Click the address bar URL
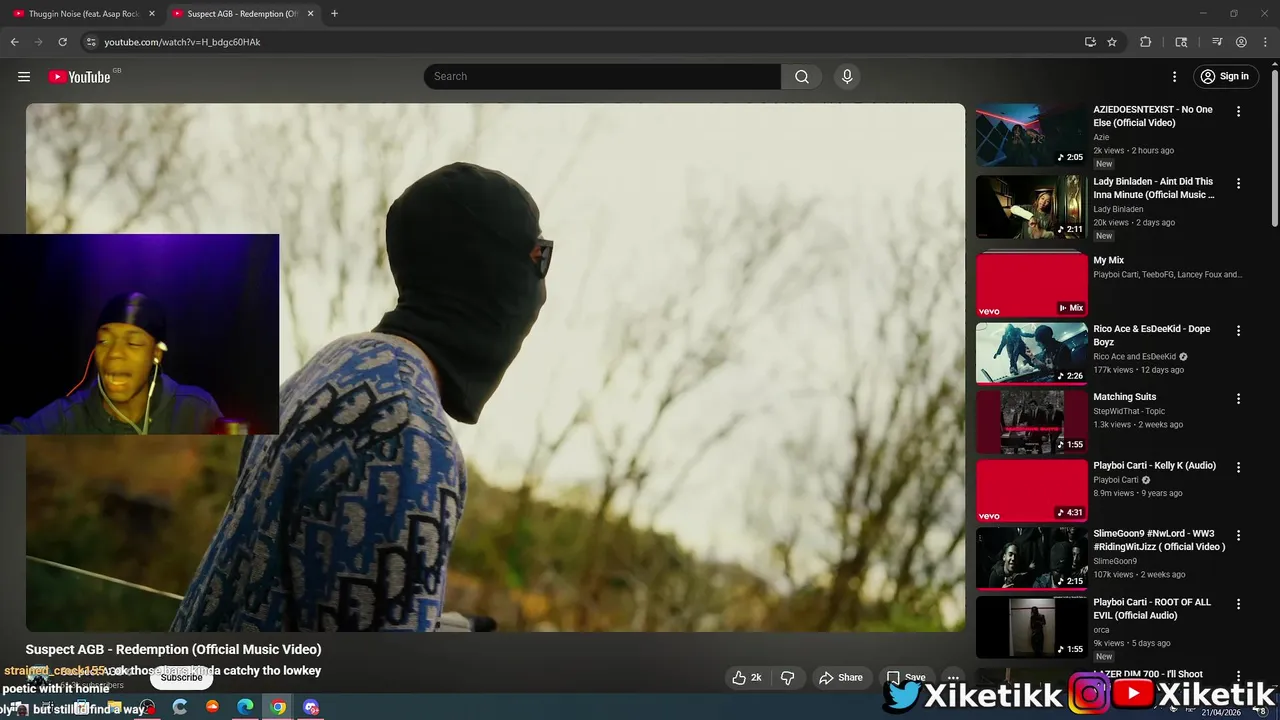 pyautogui.click(x=182, y=42)
